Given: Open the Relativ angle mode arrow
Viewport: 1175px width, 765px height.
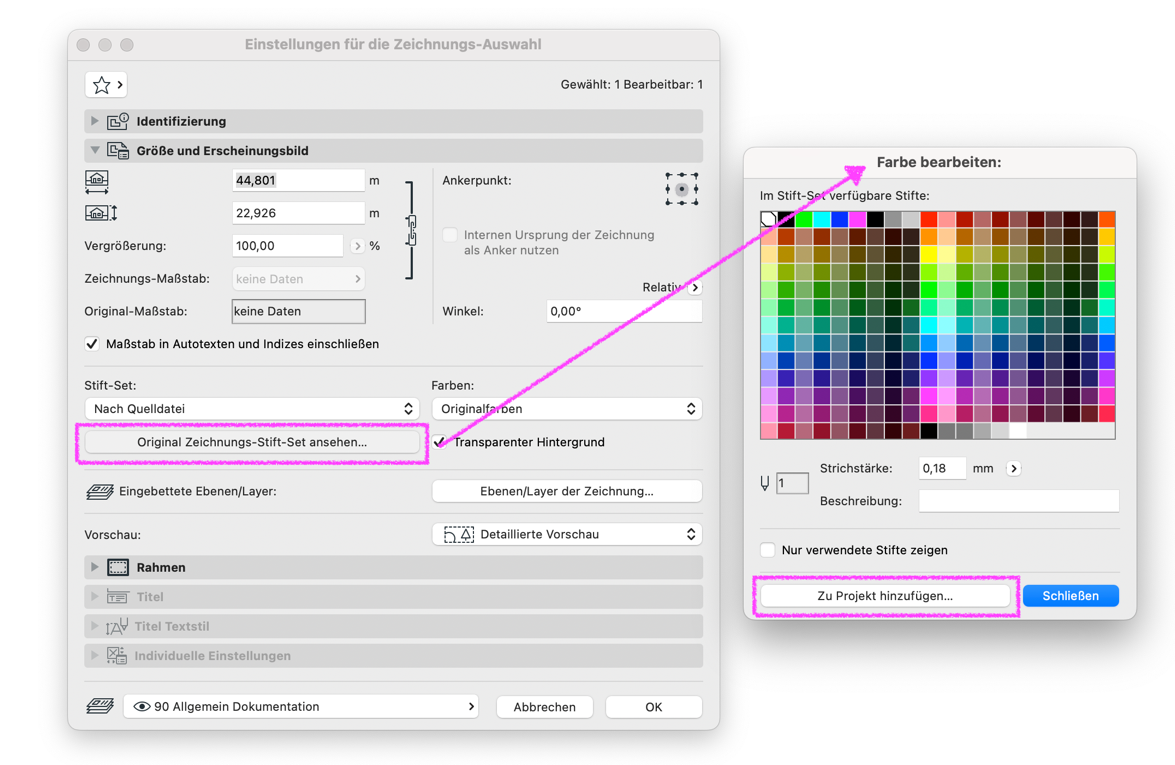Looking at the screenshot, I should (x=695, y=288).
